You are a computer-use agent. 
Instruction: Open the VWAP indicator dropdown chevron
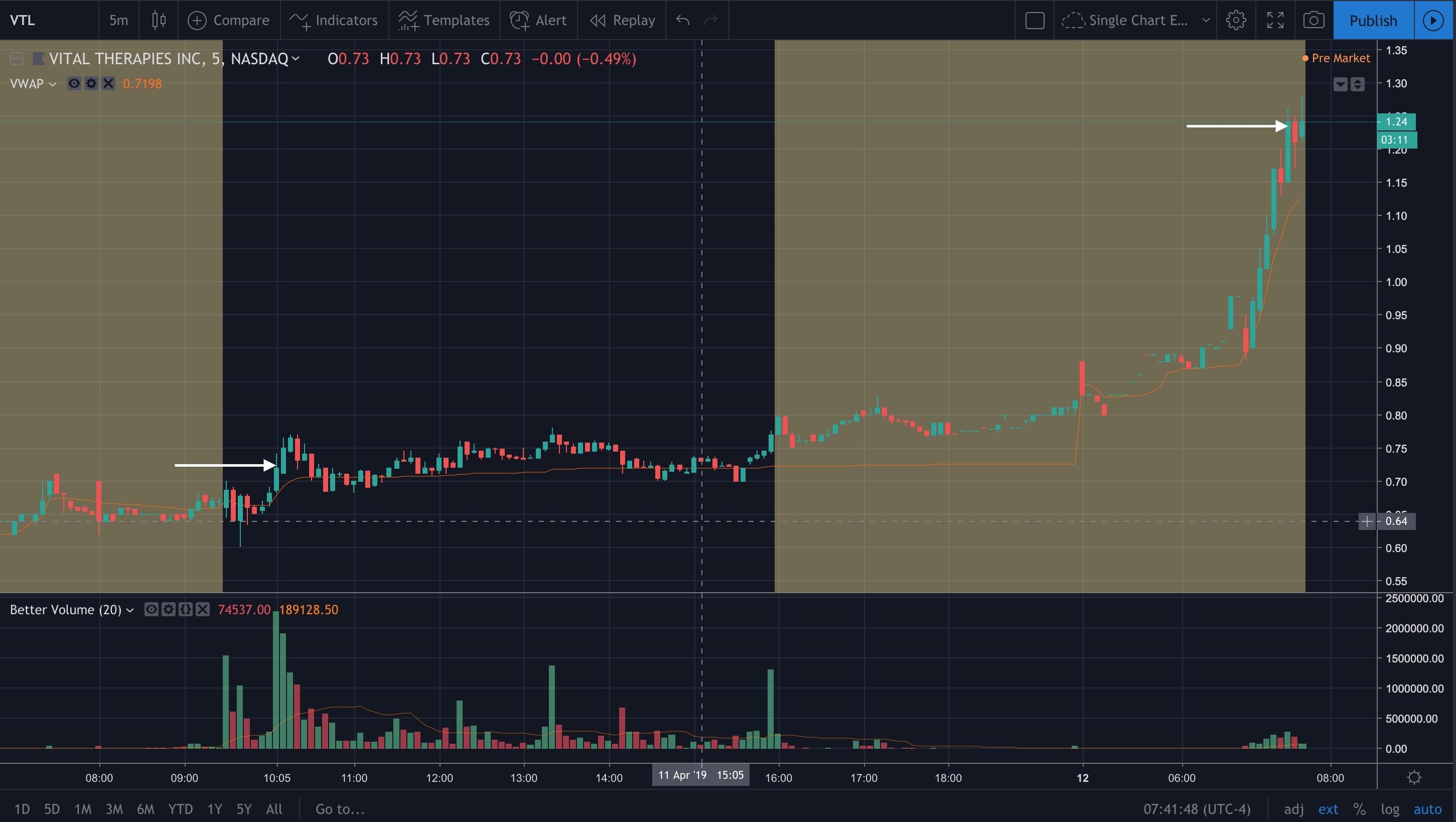[x=53, y=84]
